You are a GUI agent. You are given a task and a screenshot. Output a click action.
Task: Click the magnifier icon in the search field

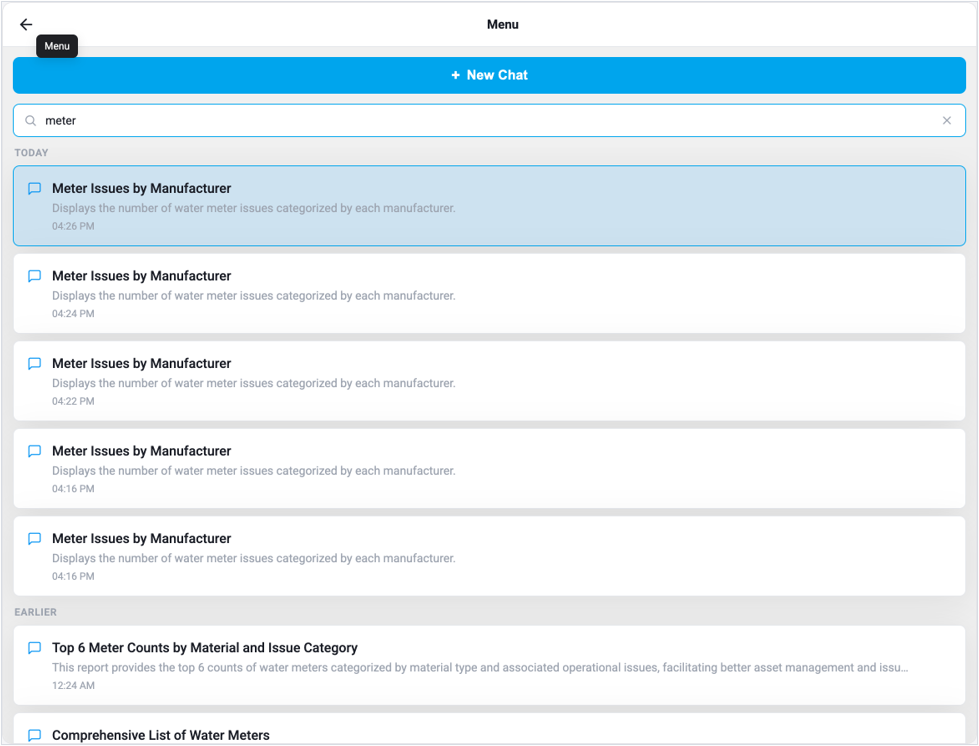tap(31, 120)
